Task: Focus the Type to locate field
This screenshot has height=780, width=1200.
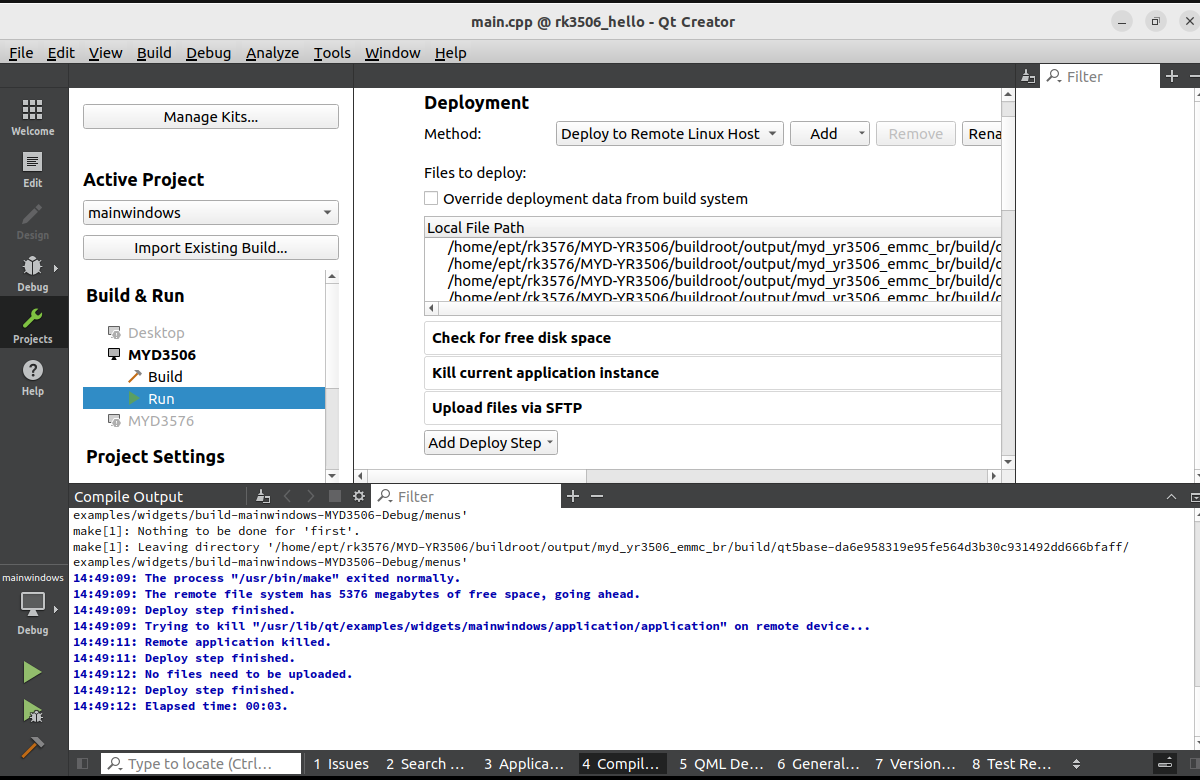Action: tap(201, 764)
